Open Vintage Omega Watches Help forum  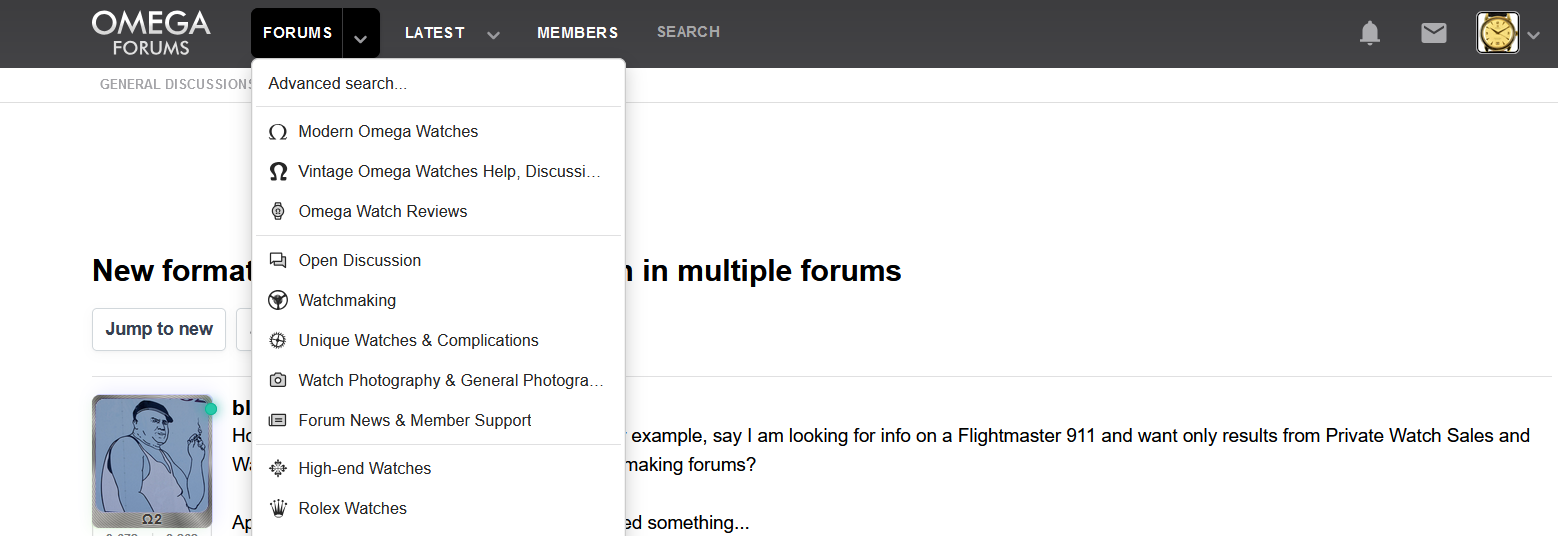coord(449,172)
